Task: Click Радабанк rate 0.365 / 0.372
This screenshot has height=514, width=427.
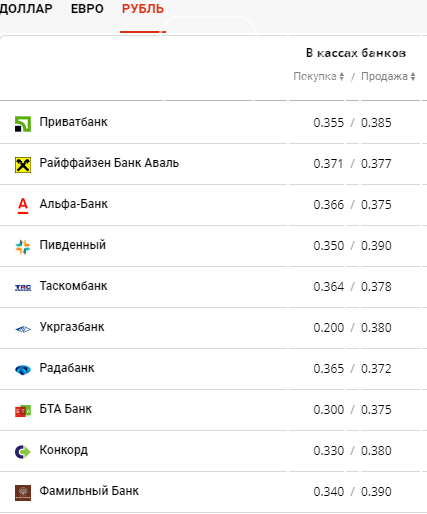Action: [x=352, y=369]
